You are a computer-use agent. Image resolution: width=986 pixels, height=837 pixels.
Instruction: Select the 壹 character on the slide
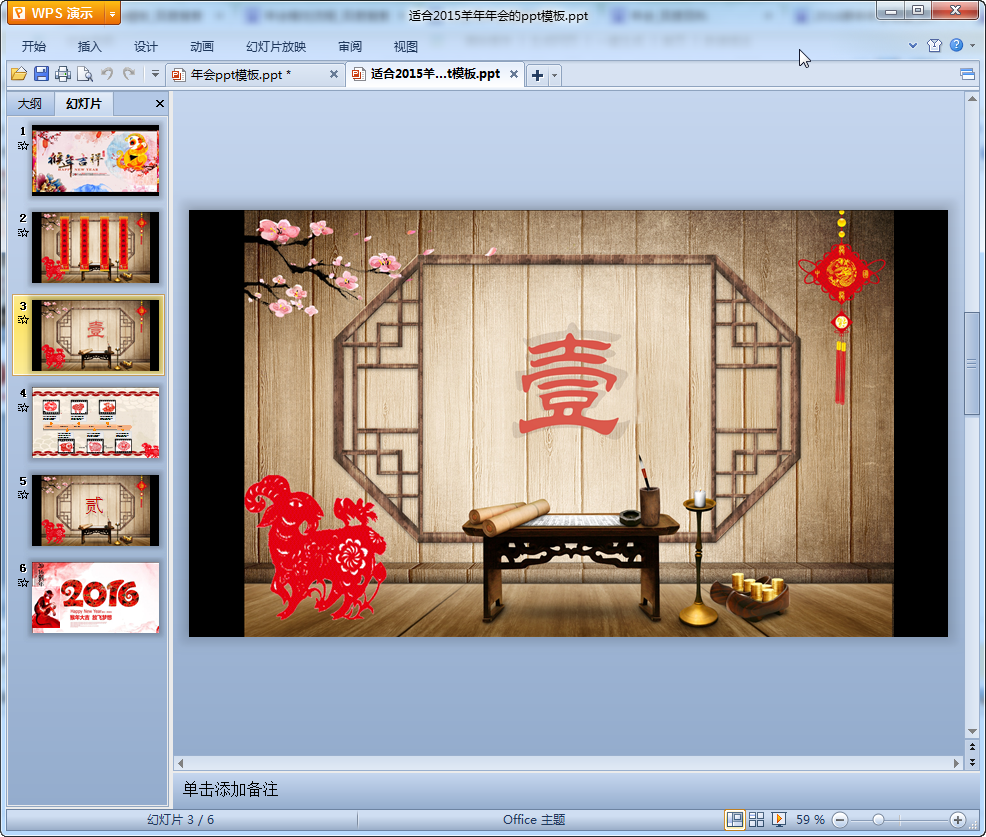coord(570,384)
